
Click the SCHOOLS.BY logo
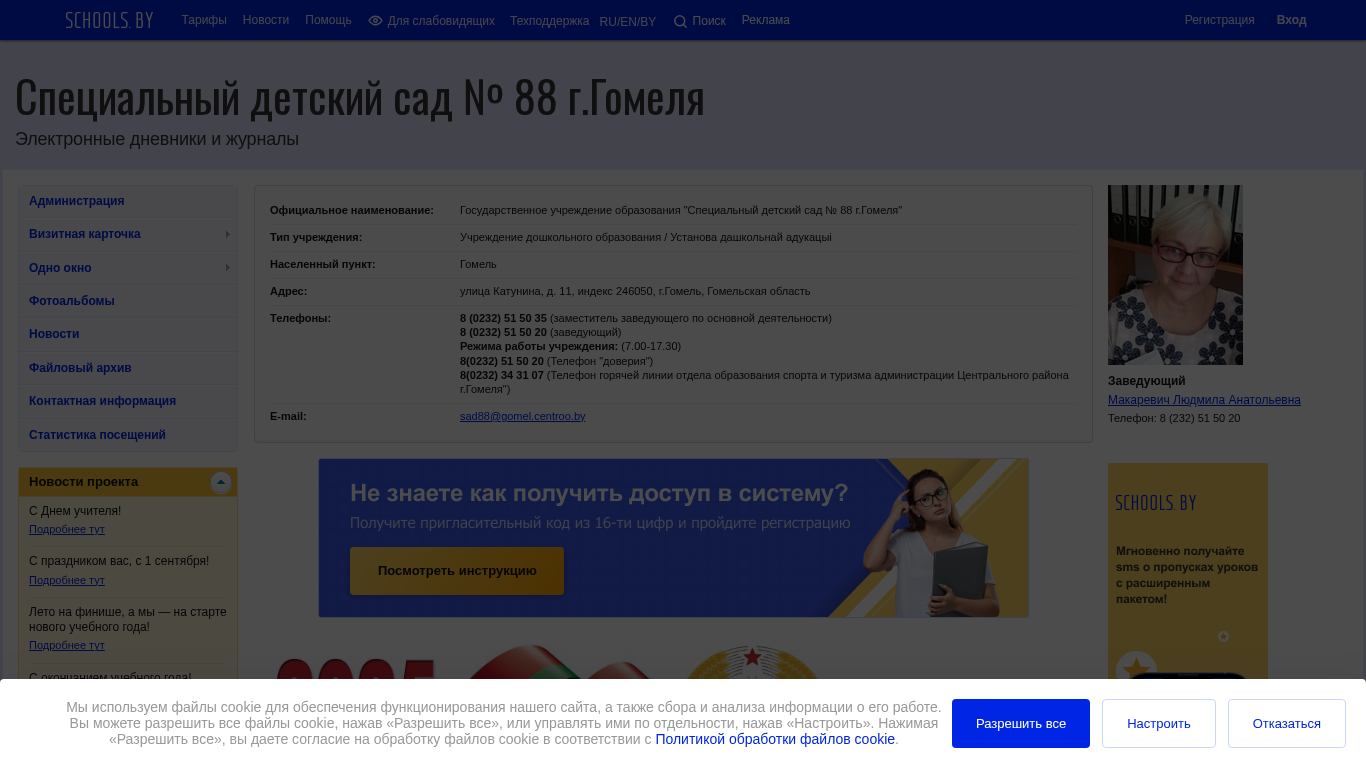click(109, 20)
